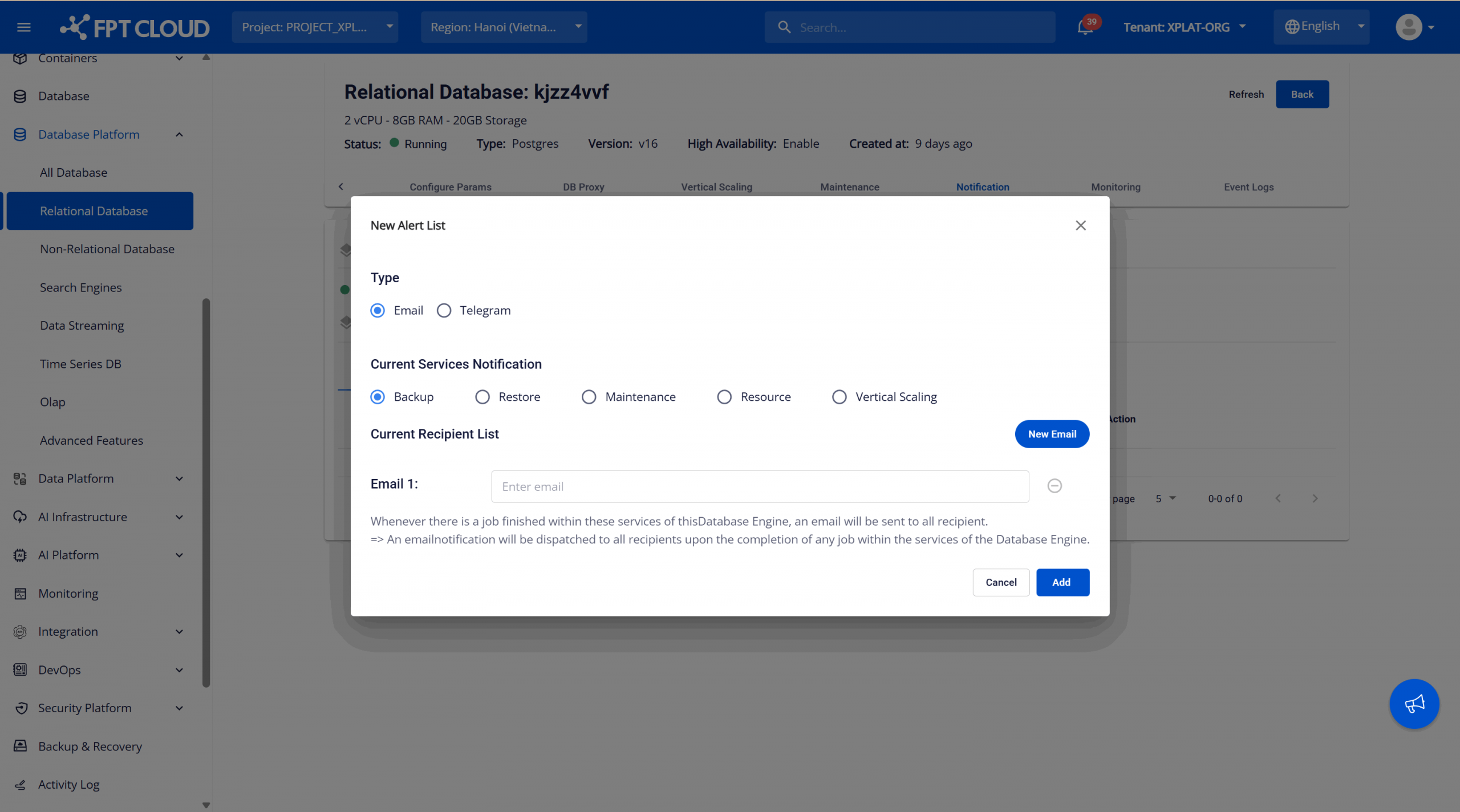Click the search magnifier icon

tap(784, 27)
